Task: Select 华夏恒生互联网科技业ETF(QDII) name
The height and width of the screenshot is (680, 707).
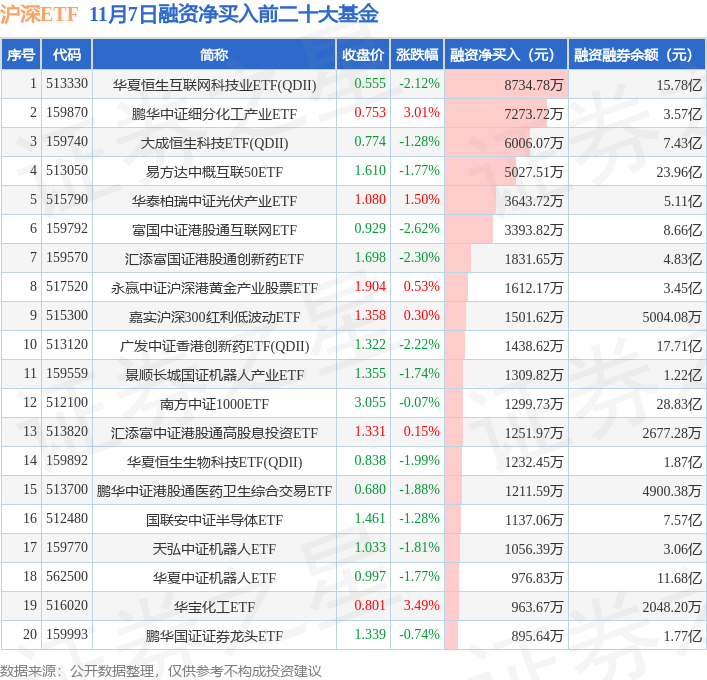Action: (214, 85)
